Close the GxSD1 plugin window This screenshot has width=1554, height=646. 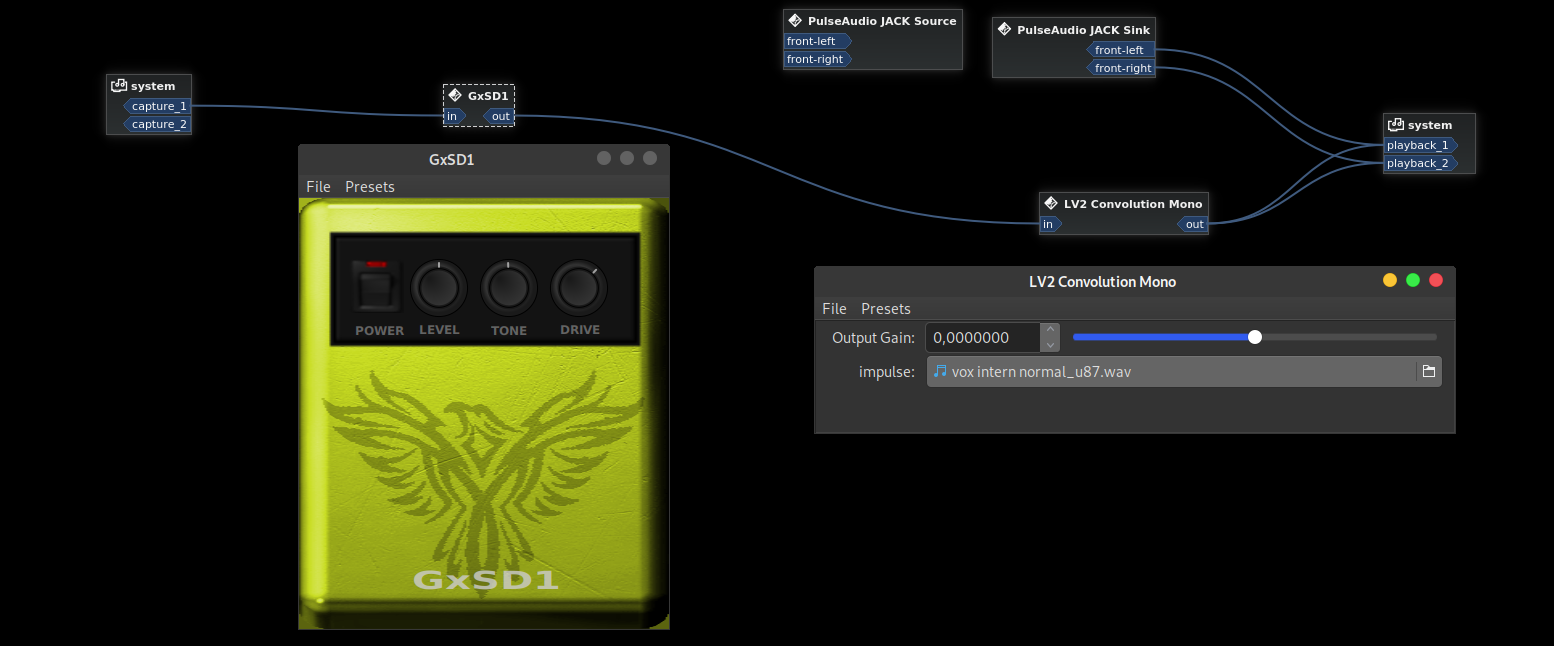point(650,158)
